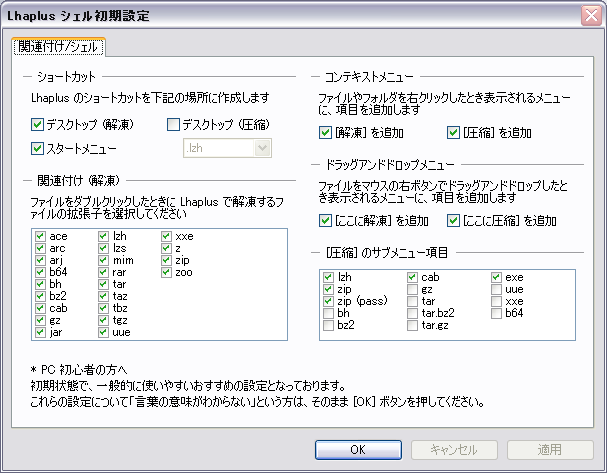
Task: Click the 適用 button
Action: (550, 450)
